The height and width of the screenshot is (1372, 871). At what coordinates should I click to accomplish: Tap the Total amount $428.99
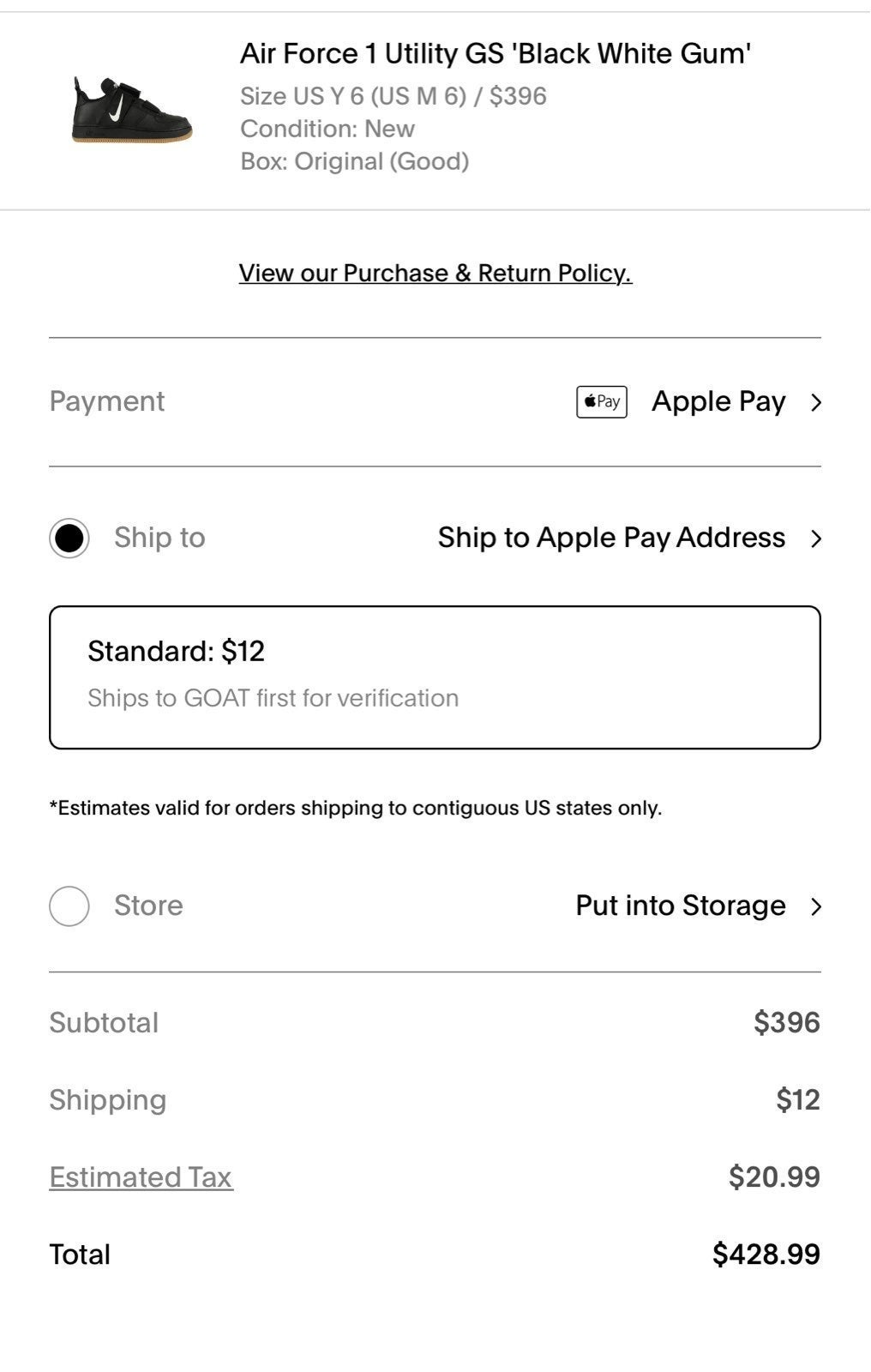(x=766, y=1255)
